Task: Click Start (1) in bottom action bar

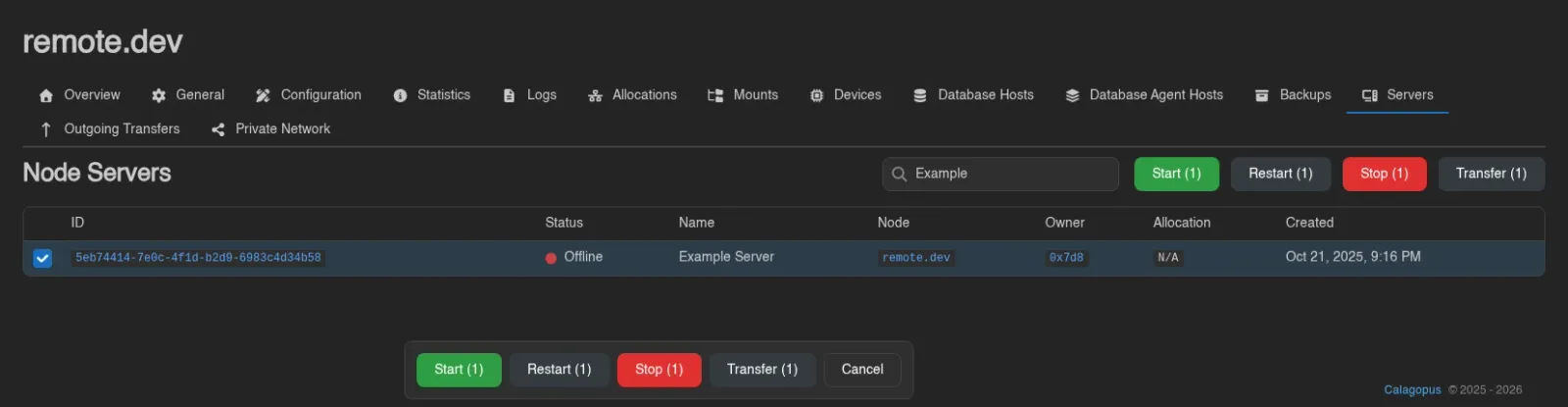Action: (459, 370)
